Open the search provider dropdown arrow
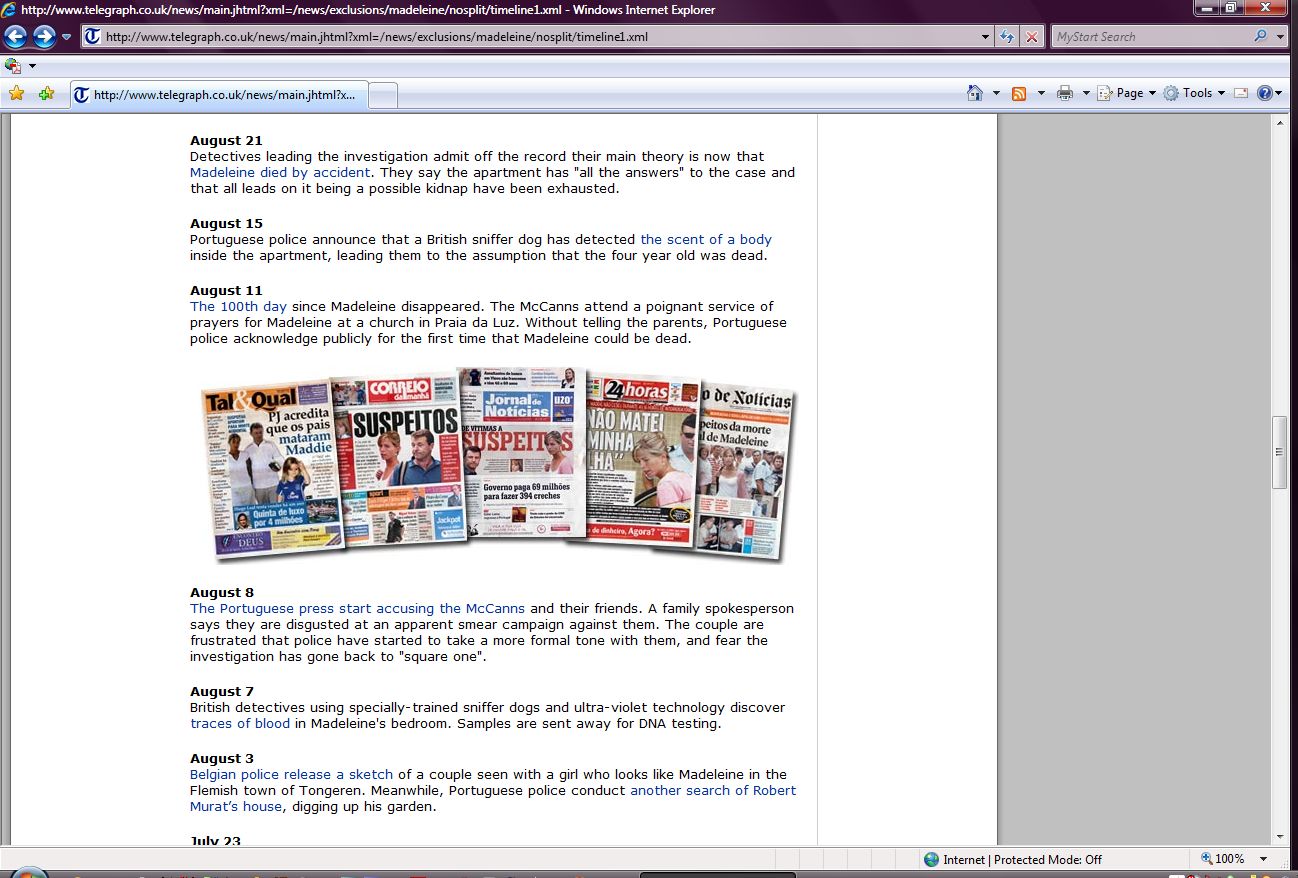Image resolution: width=1298 pixels, height=878 pixels. tap(1281, 37)
